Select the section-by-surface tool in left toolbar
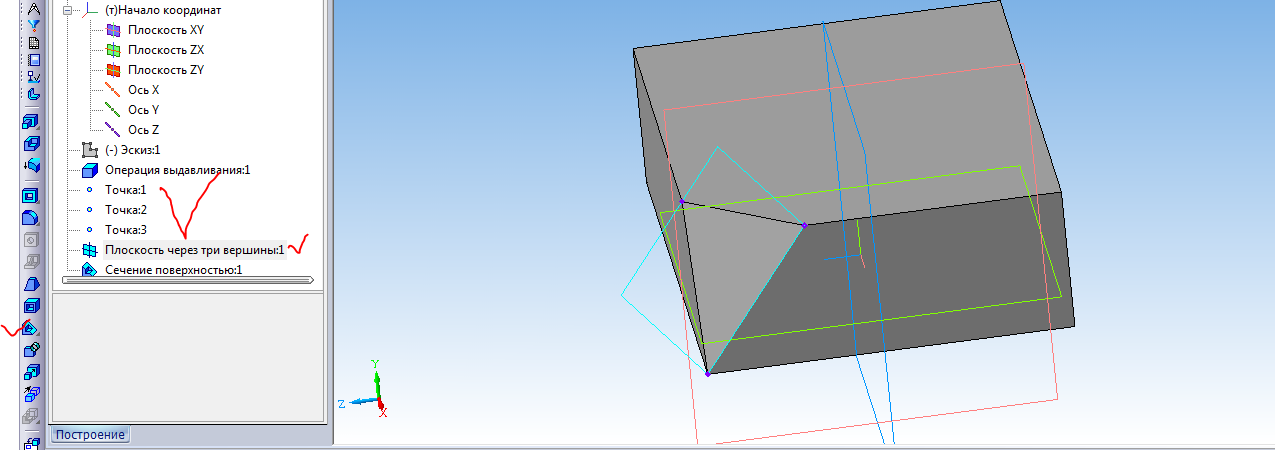 [x=32, y=327]
